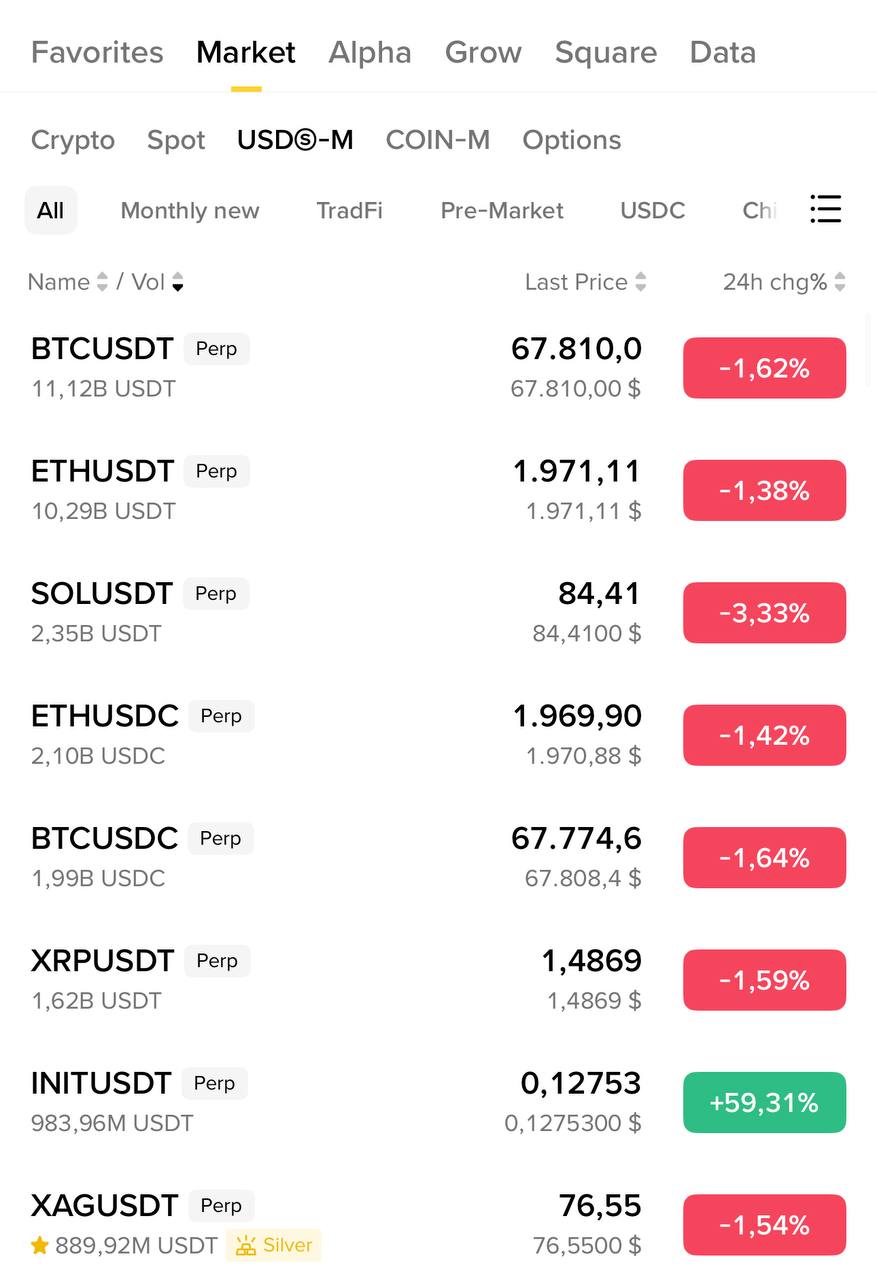Select the Pre-Market filter
Image resolution: width=877 pixels, height=1280 pixels.
502,211
